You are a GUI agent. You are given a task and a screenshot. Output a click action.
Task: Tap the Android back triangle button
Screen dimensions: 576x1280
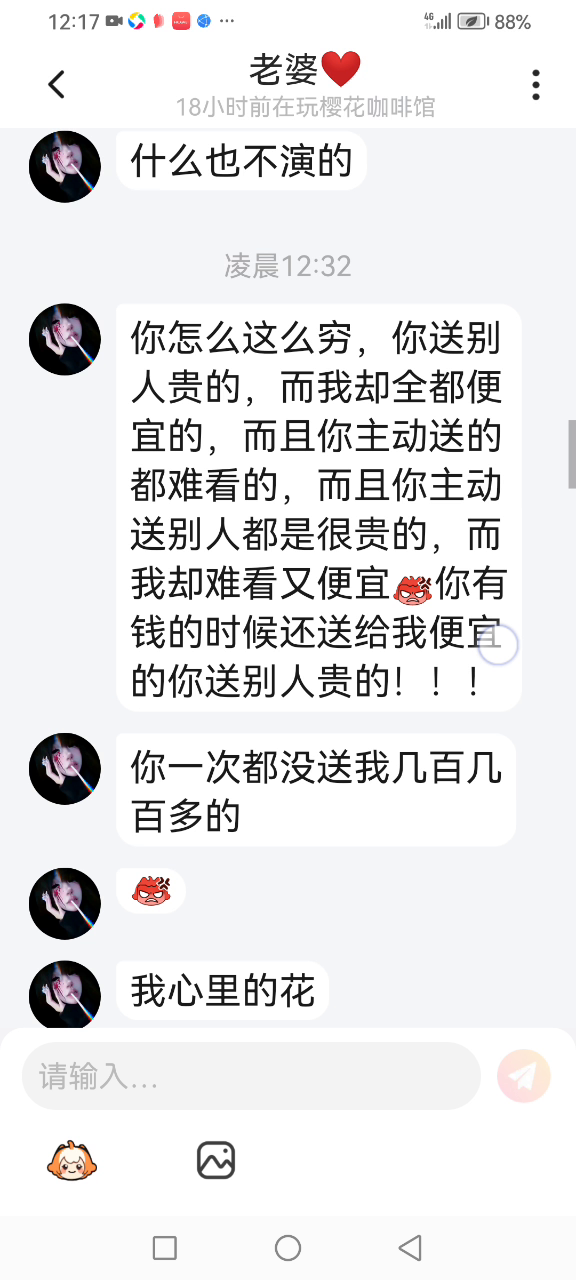click(x=410, y=1247)
